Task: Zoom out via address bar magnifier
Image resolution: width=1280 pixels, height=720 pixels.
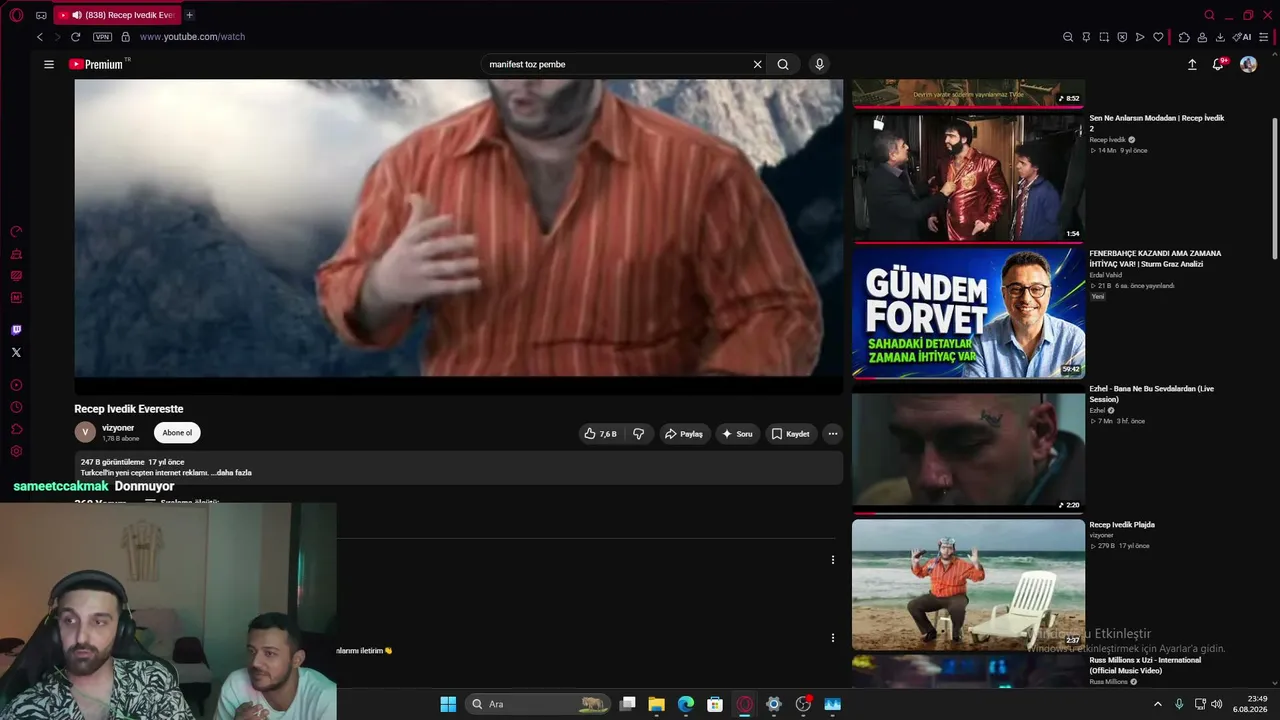Action: coord(1068,37)
